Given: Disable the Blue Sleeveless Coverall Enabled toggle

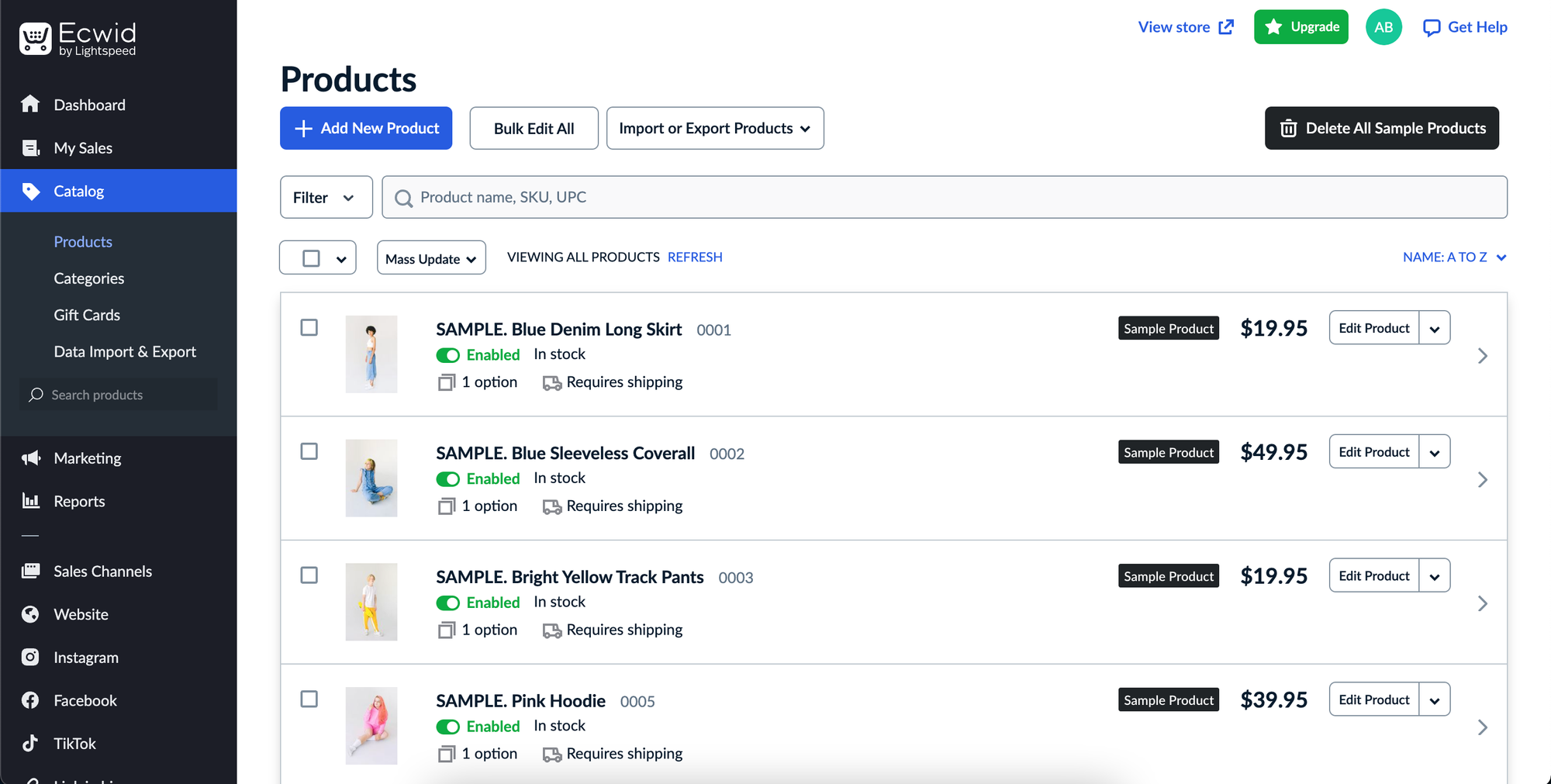Looking at the screenshot, I should point(447,479).
